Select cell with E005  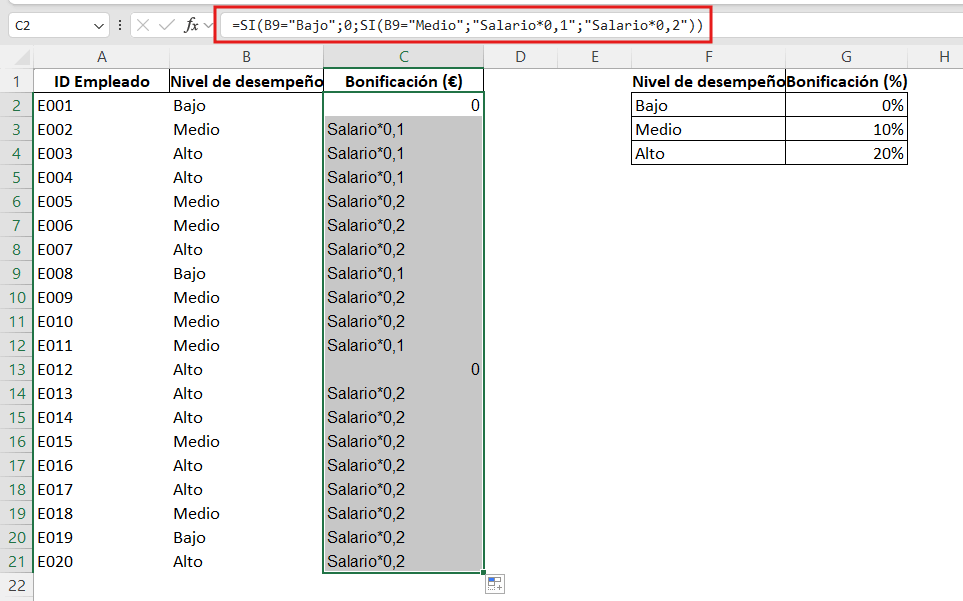point(101,201)
